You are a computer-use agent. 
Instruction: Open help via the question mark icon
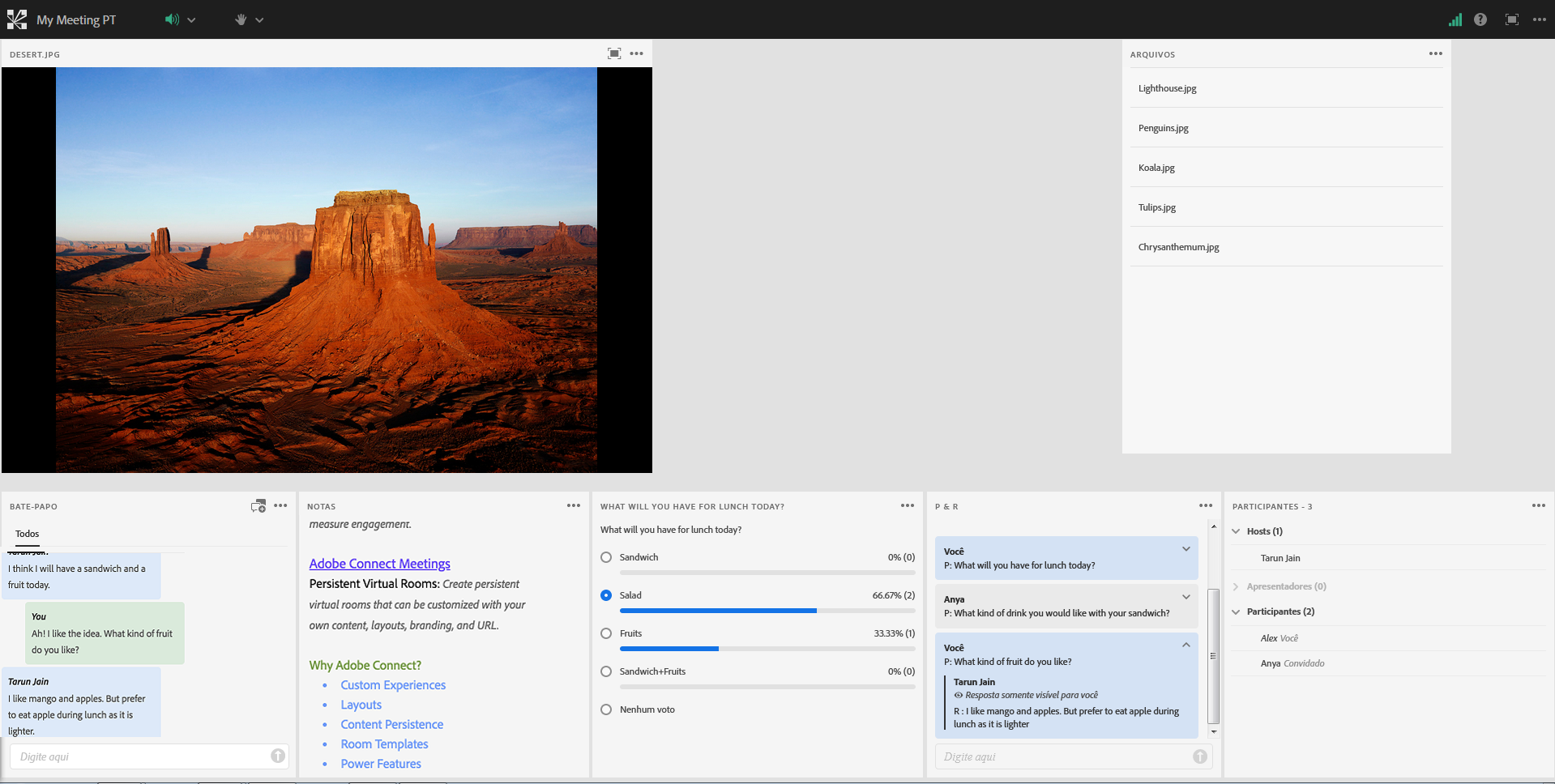tap(1480, 19)
